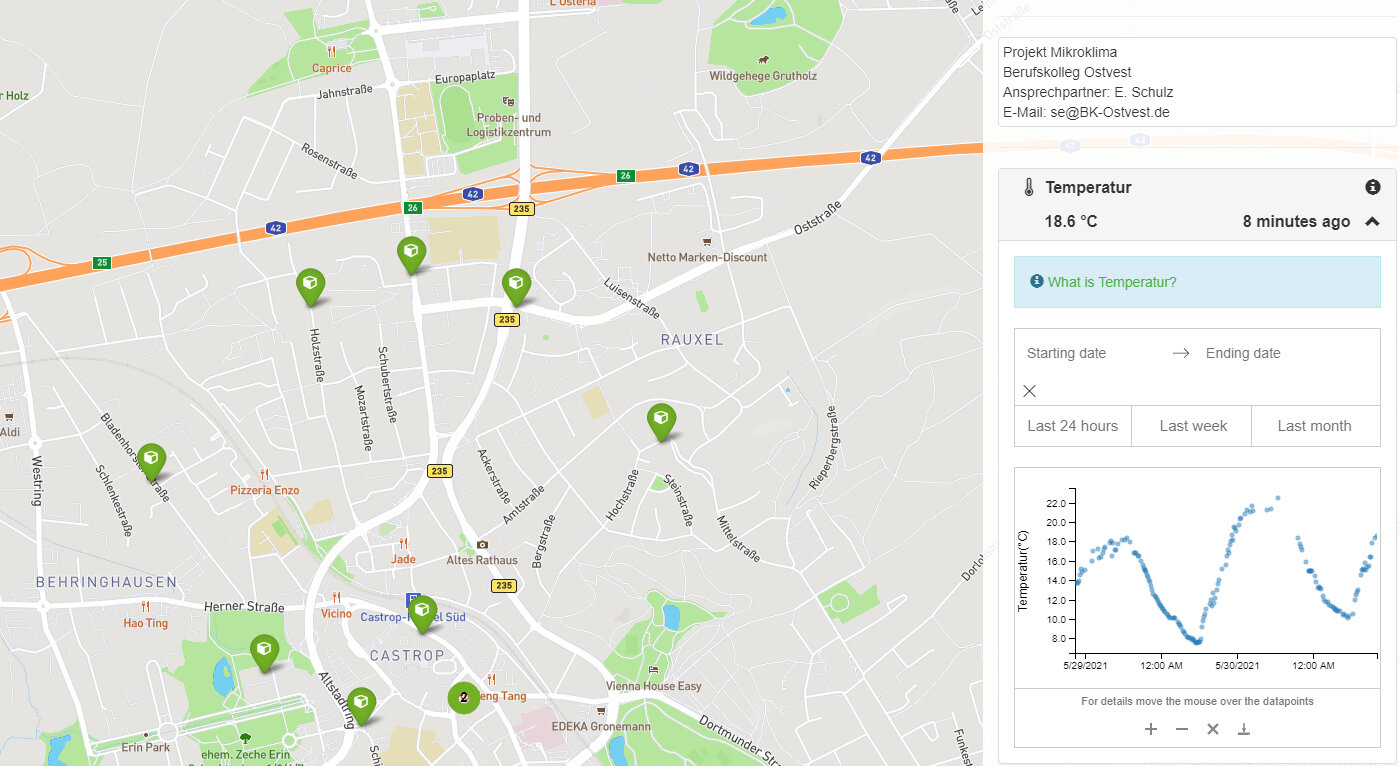This screenshot has height=766, width=1399.
Task: Click the E-Mail se@BK-Ostvest.de line
Action: point(1086,112)
